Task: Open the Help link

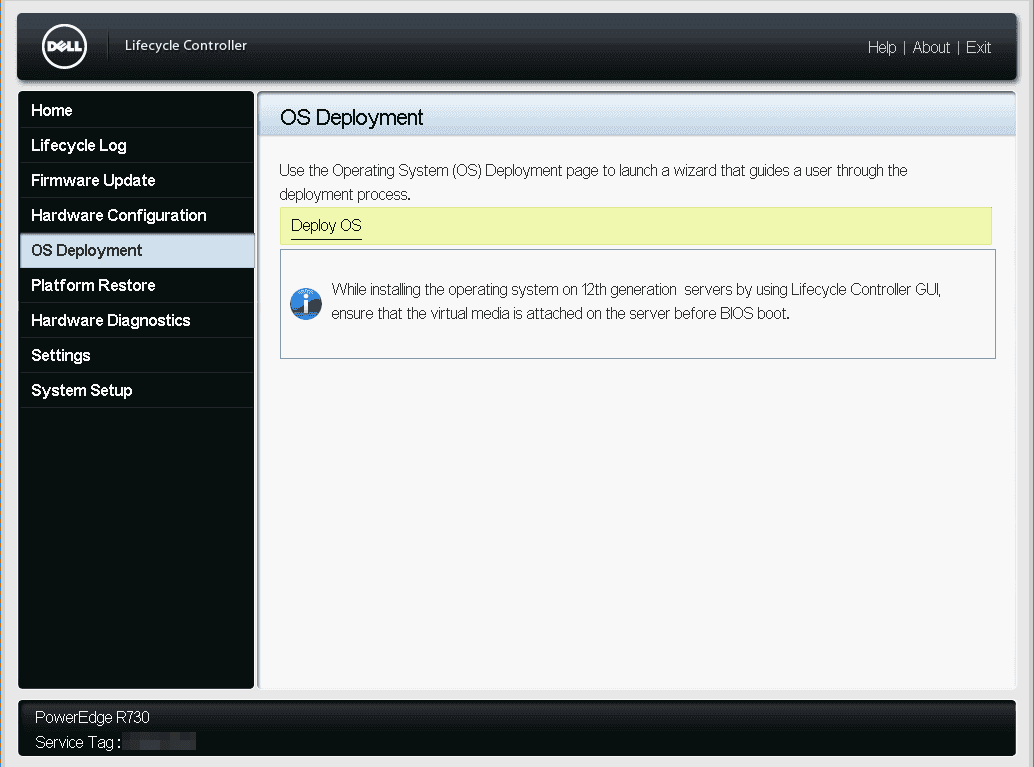Action: pos(882,47)
